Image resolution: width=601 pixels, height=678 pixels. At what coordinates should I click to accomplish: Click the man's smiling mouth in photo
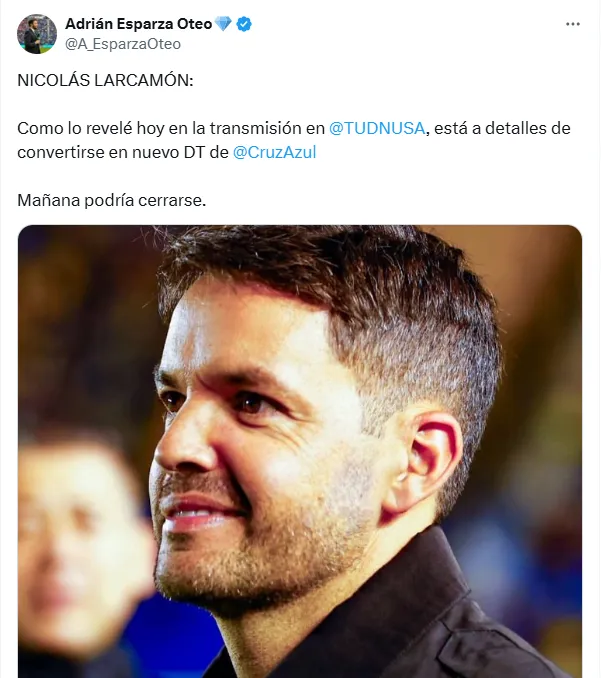click(x=199, y=513)
